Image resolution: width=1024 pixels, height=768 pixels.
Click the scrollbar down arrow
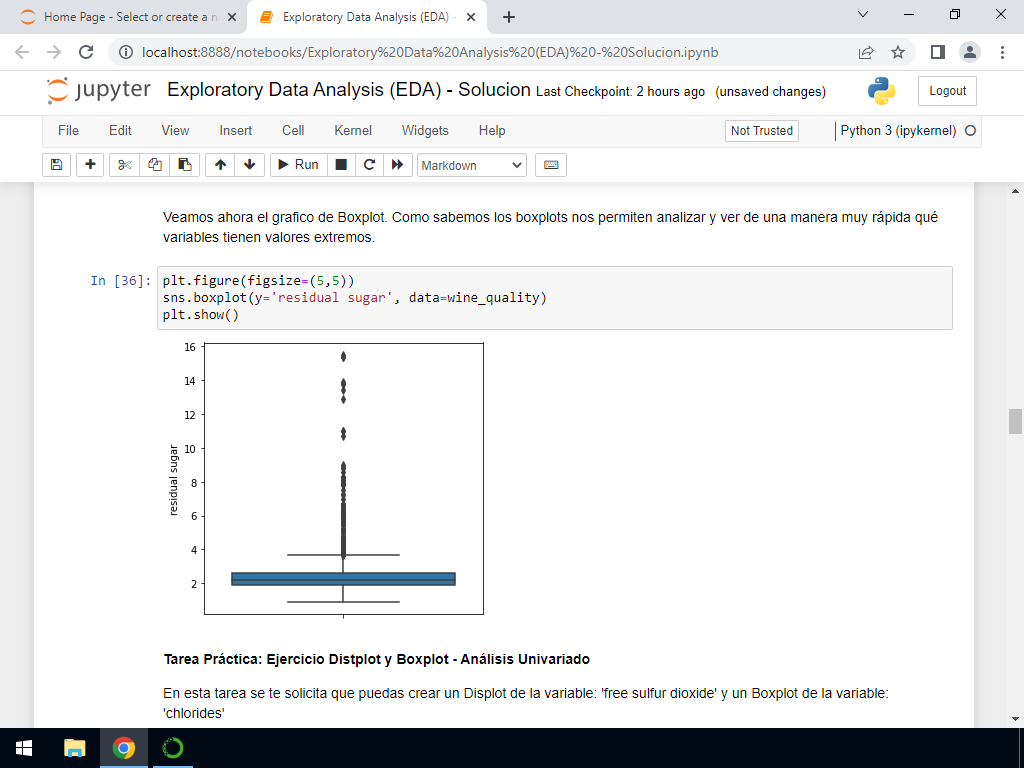pos(1015,719)
